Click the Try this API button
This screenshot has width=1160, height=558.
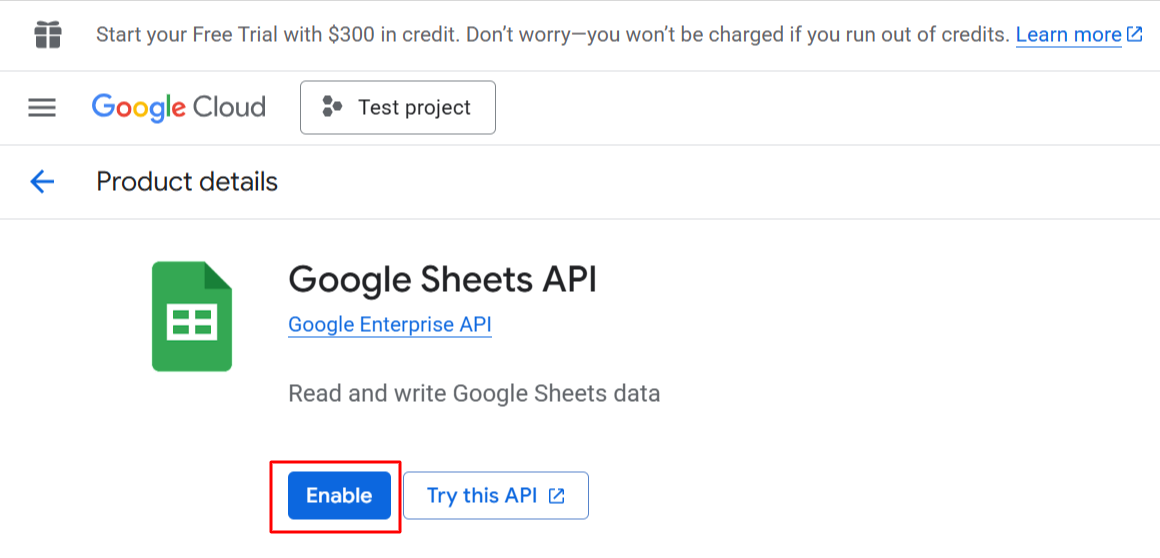(495, 496)
